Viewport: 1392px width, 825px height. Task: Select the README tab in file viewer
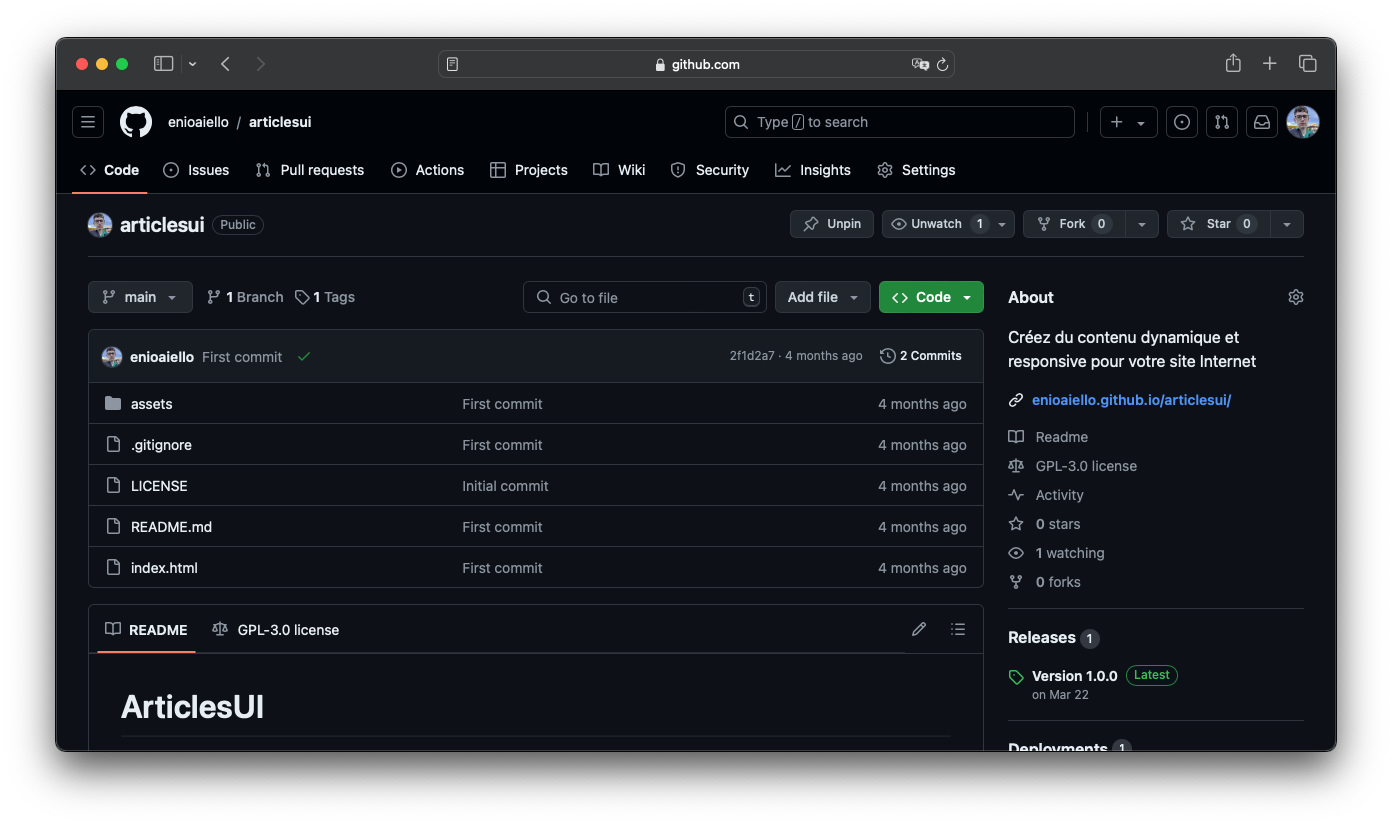click(146, 630)
